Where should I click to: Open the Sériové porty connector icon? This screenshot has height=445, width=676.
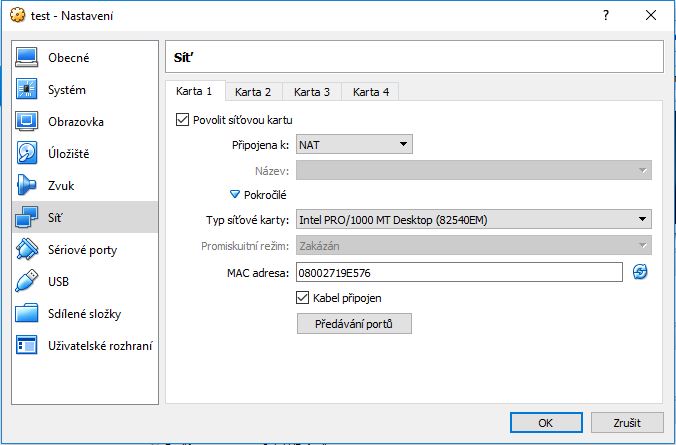pos(27,249)
